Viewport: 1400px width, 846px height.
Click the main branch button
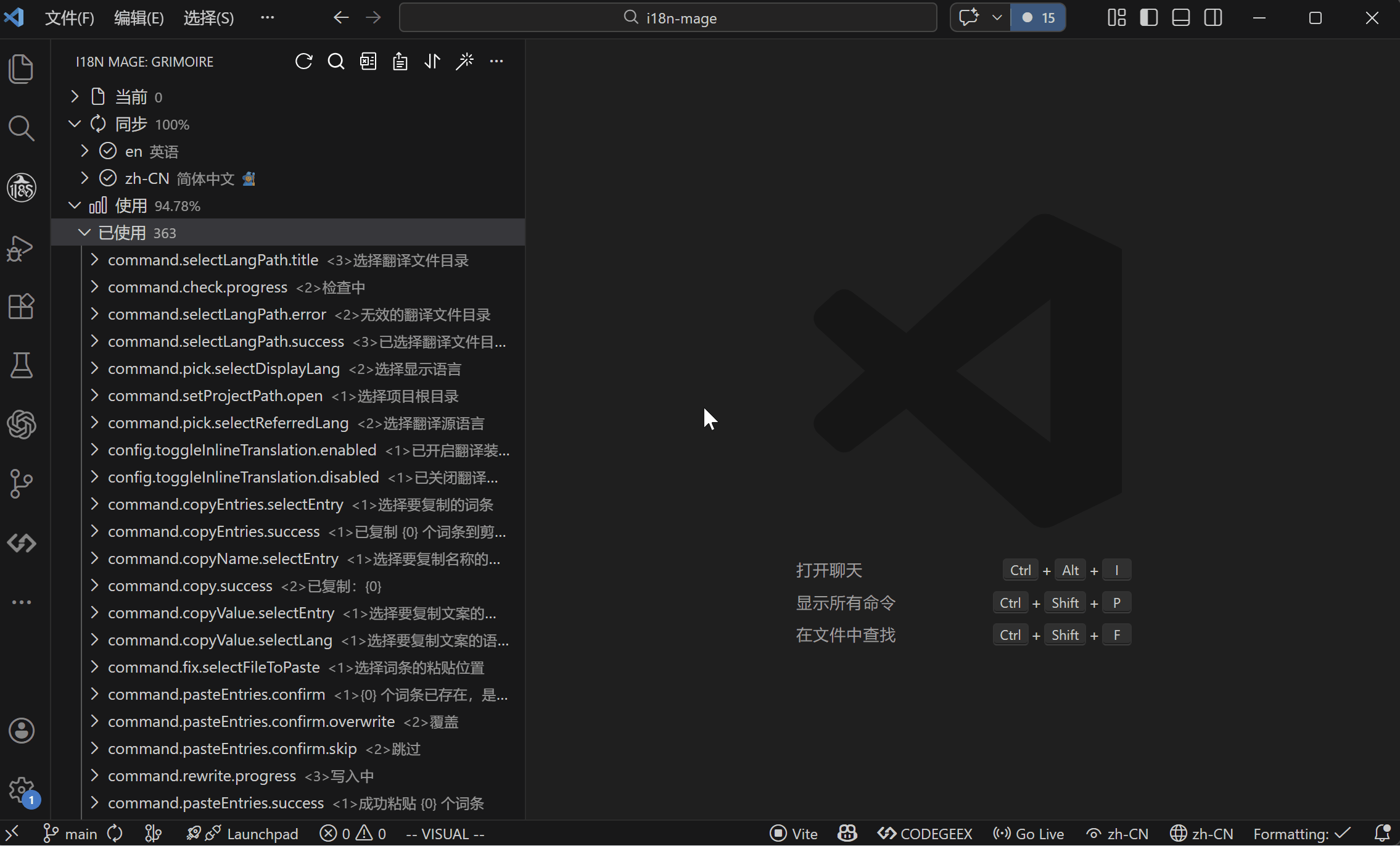click(x=70, y=834)
